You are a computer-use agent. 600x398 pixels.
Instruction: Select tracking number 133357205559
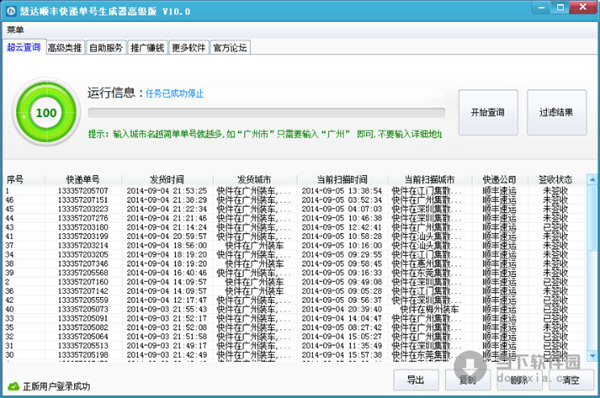(x=83, y=300)
